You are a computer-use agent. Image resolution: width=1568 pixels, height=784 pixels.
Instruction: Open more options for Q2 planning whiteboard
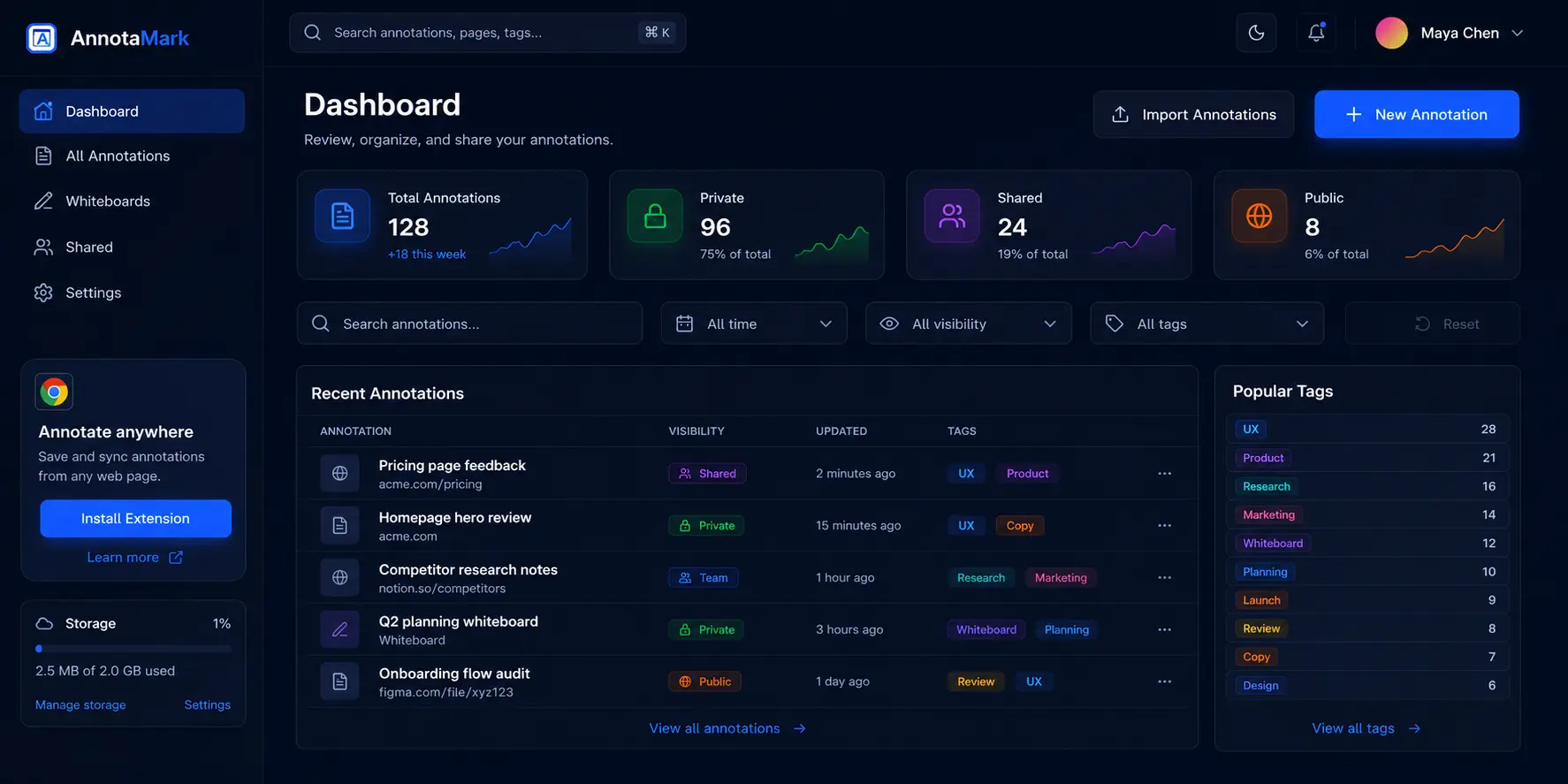1164,629
